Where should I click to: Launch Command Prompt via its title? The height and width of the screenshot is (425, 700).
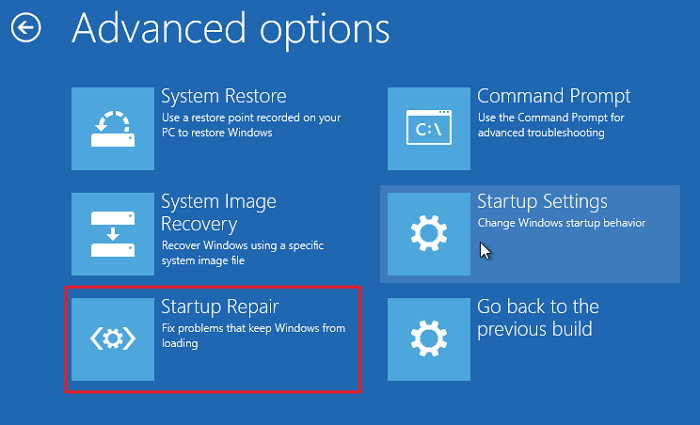554,97
